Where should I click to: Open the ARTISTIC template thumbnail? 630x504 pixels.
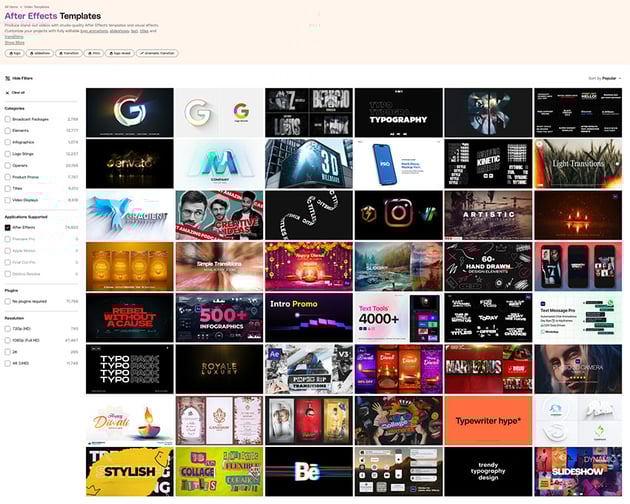point(488,215)
